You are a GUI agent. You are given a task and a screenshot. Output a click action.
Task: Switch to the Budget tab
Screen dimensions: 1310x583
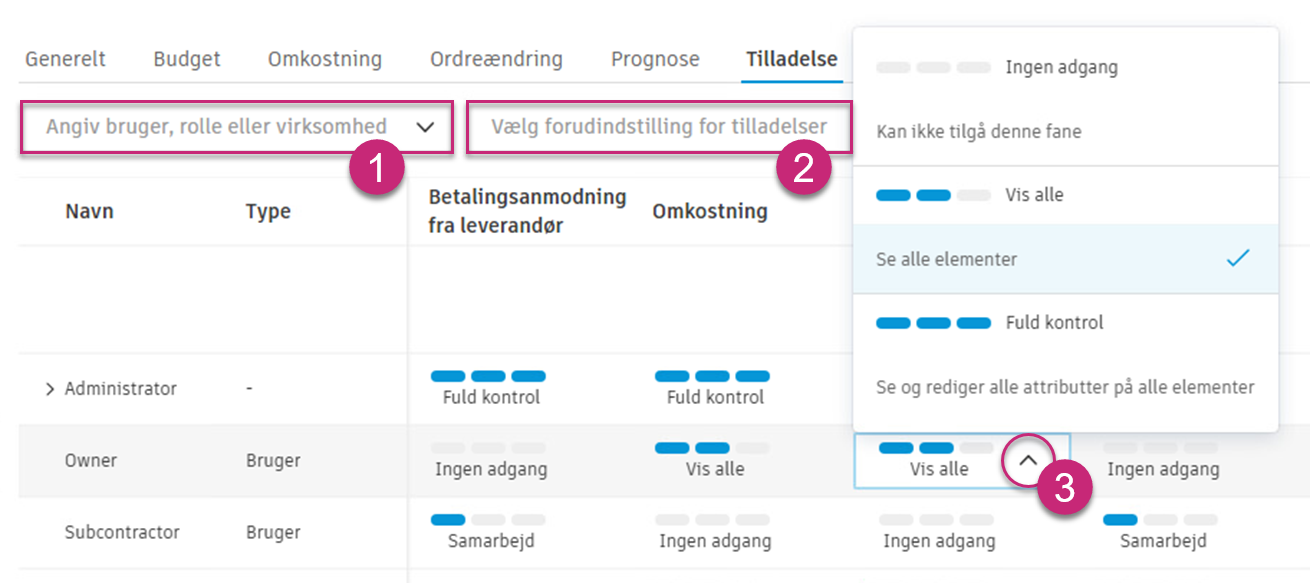(186, 59)
